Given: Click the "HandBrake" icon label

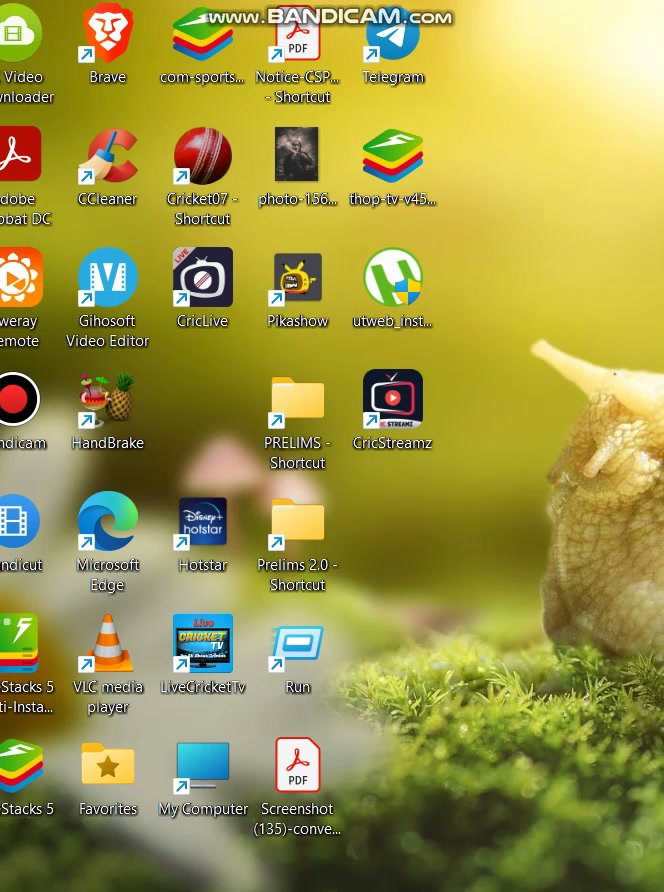Looking at the screenshot, I should click(x=108, y=443).
